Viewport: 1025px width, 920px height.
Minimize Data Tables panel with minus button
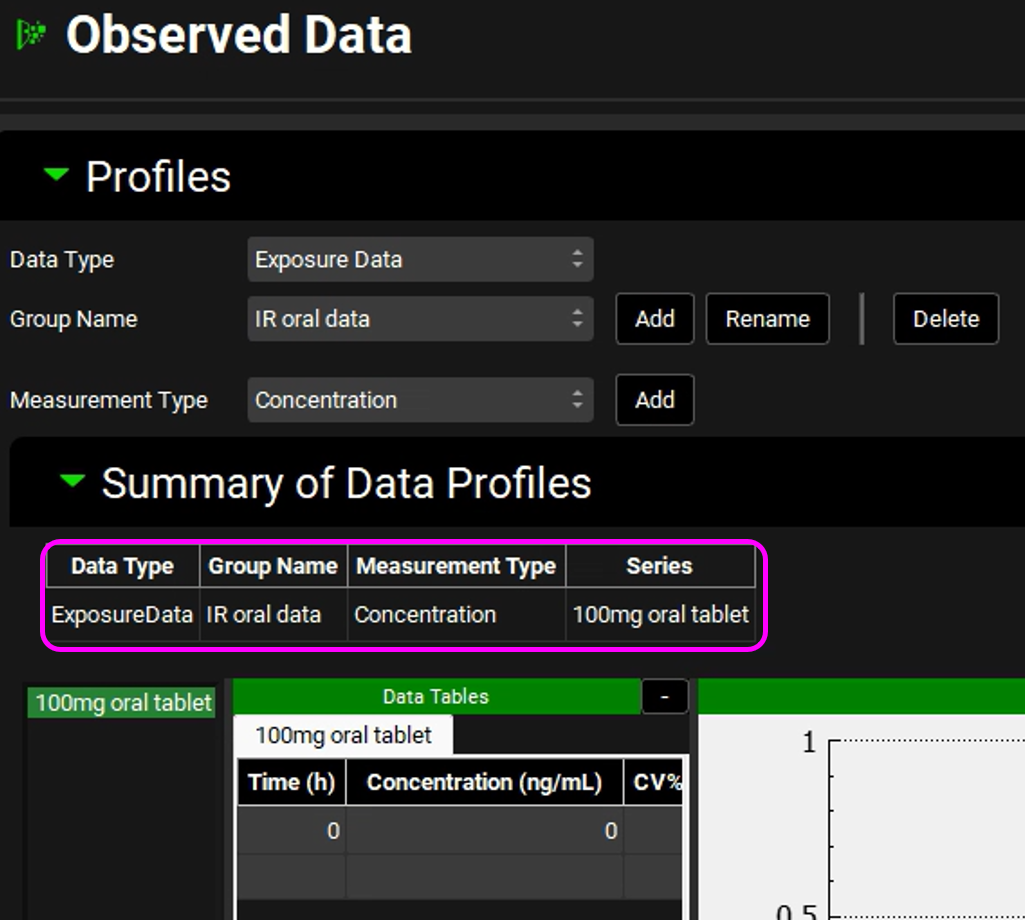click(664, 697)
